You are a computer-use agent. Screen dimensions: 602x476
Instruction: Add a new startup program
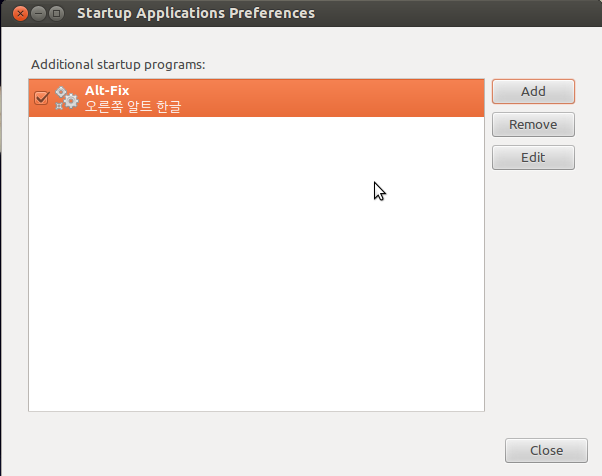click(533, 91)
